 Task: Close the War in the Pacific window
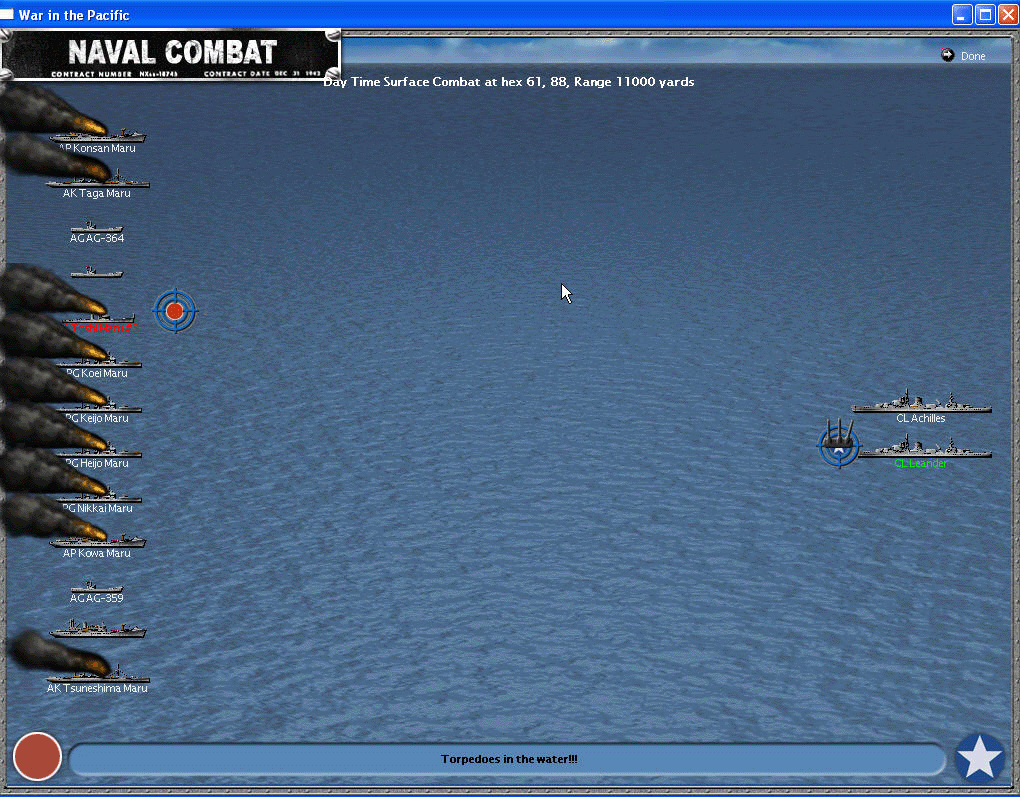point(1008,14)
